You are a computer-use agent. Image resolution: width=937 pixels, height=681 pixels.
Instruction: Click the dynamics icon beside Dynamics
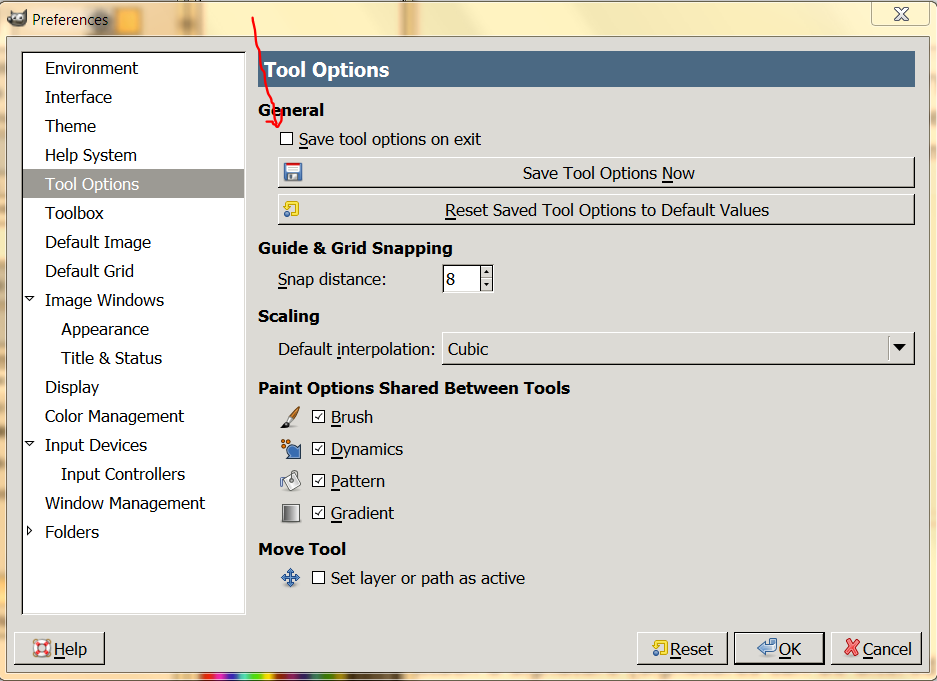290,449
